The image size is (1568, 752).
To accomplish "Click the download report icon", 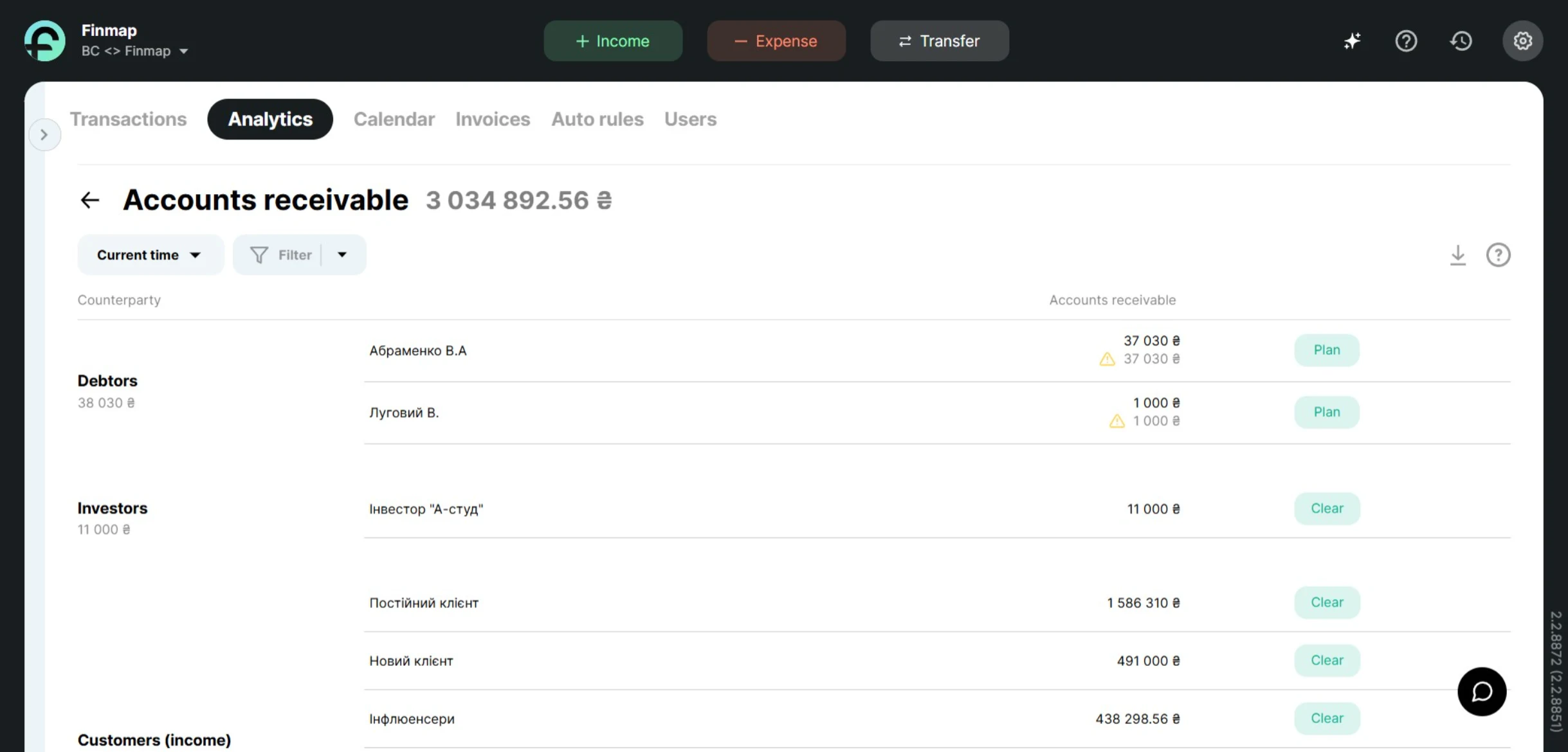I will point(1457,255).
